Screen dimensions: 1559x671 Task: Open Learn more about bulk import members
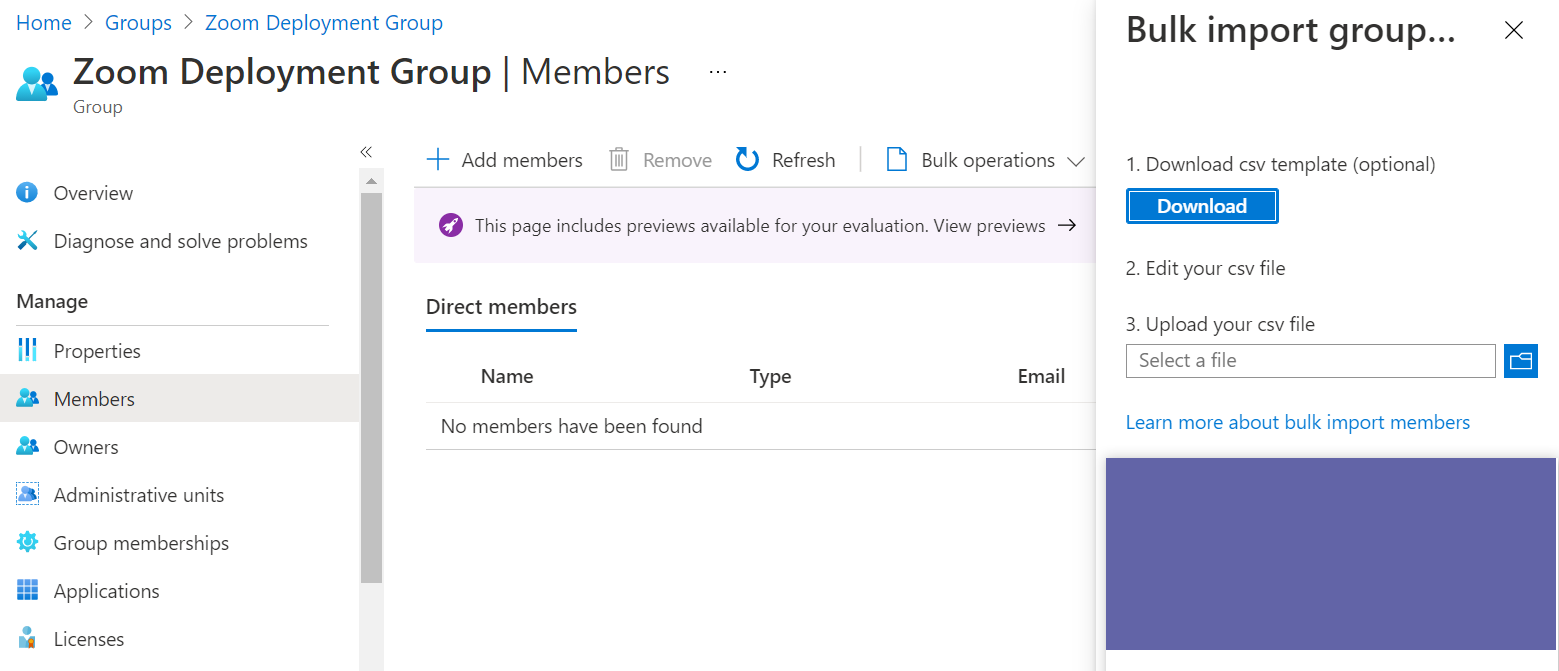(x=1298, y=422)
